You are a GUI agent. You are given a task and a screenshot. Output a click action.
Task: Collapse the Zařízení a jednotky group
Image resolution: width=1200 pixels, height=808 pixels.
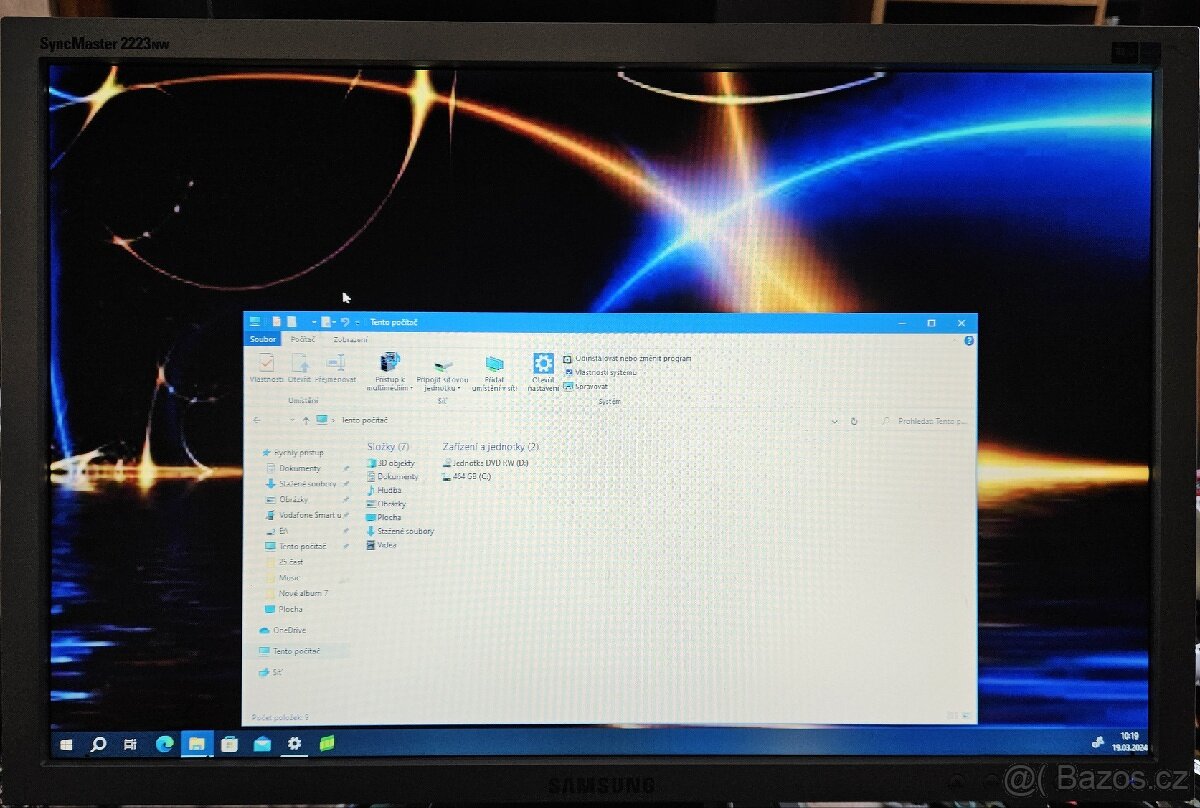tap(490, 446)
